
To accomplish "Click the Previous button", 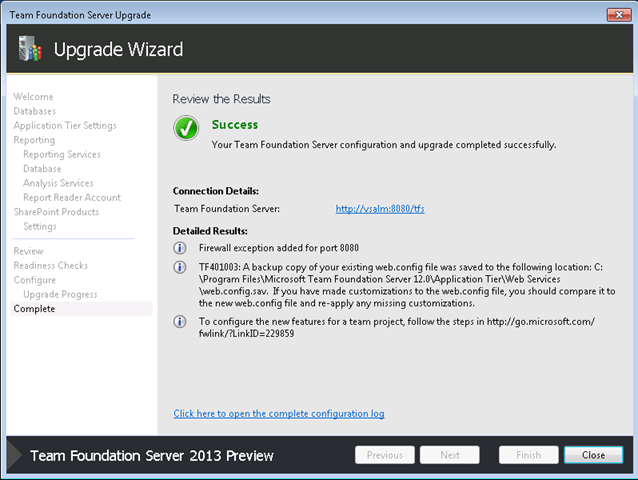I will click(385, 455).
